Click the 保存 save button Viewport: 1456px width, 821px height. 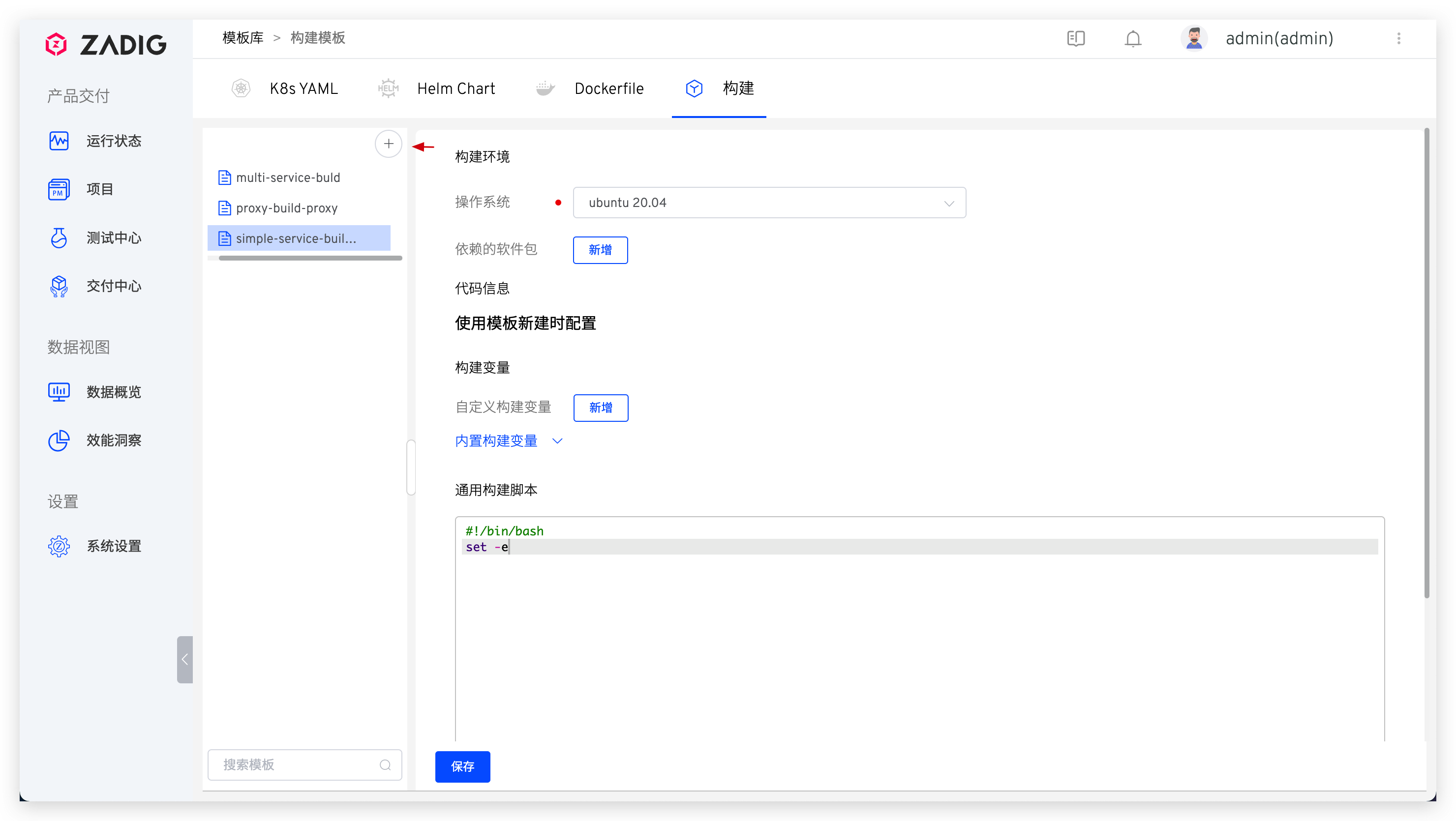pyautogui.click(x=463, y=766)
